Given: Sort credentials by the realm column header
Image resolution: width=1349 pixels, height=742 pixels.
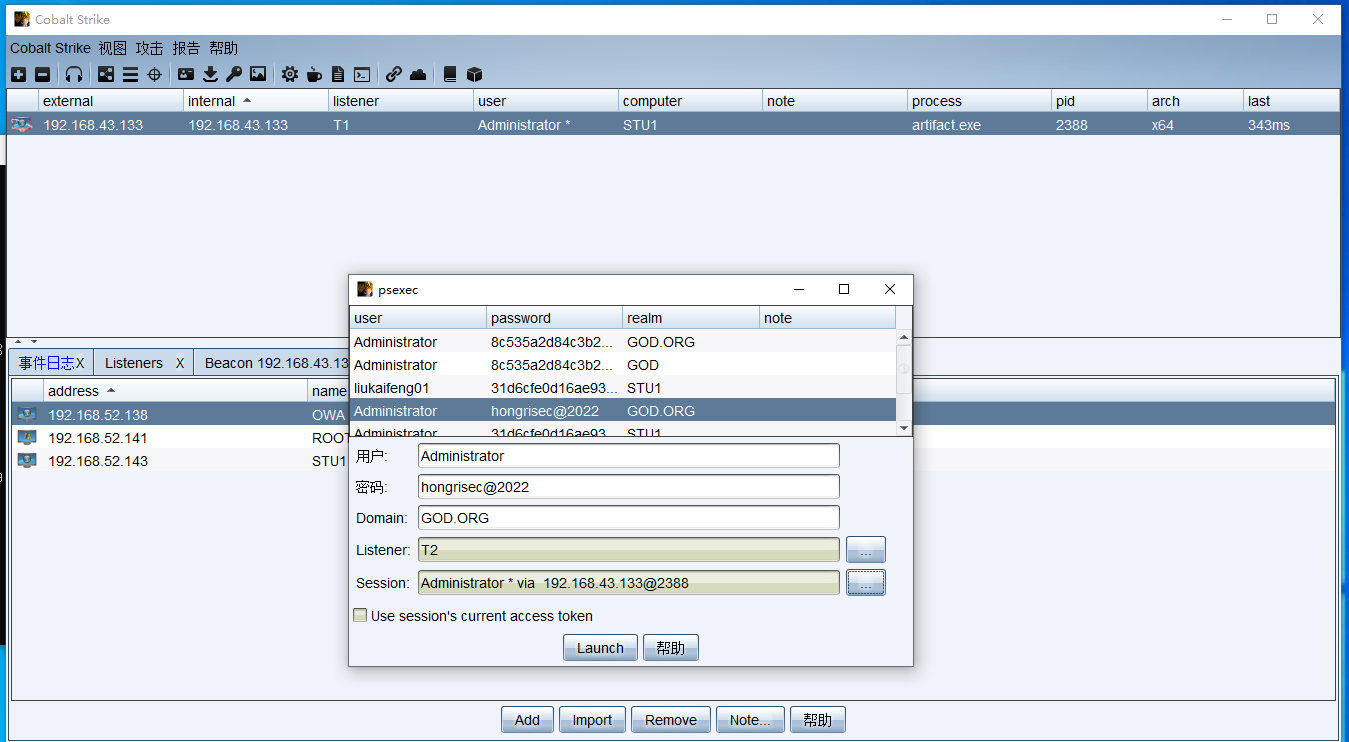Looking at the screenshot, I should point(691,318).
